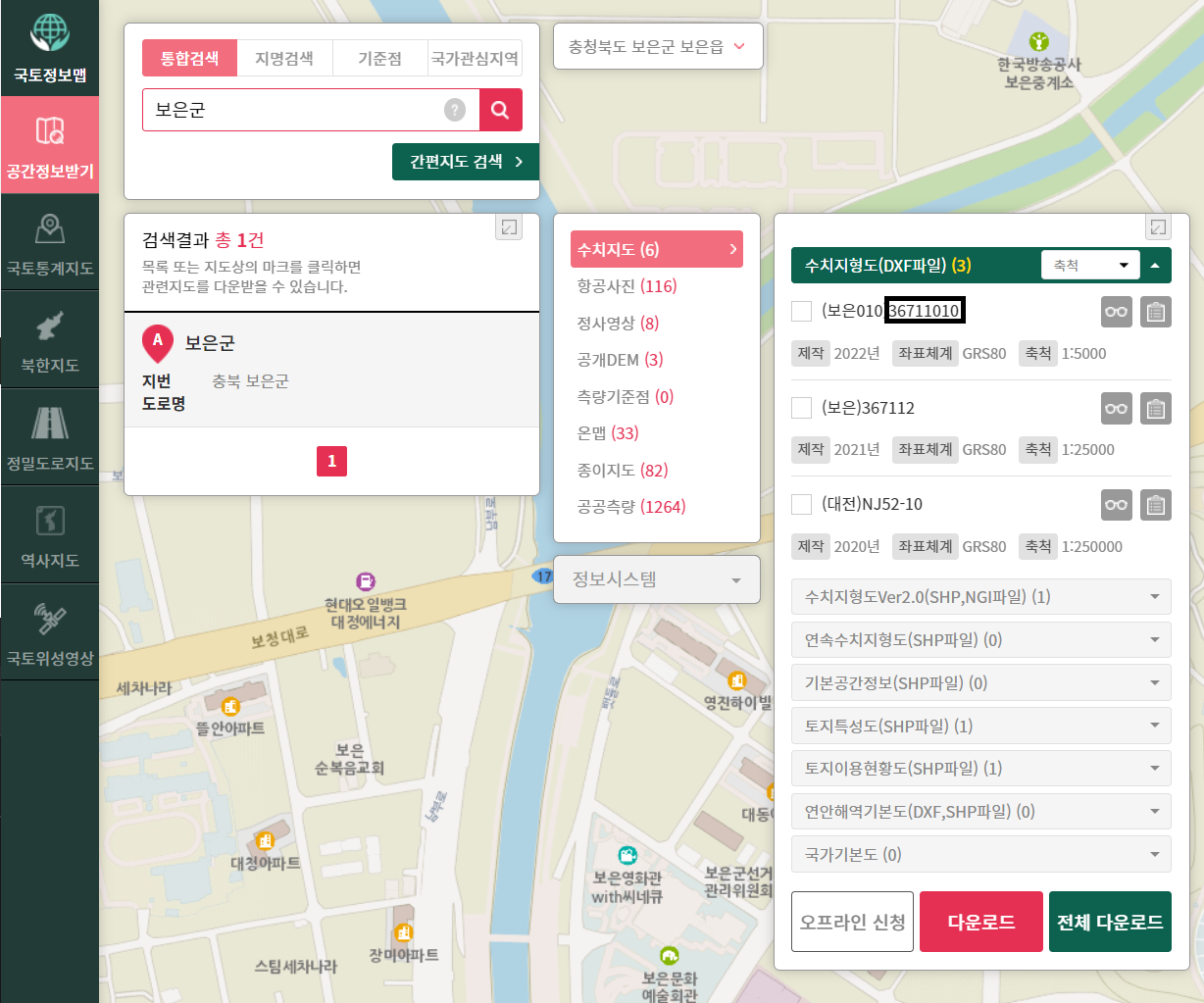Image resolution: width=1204 pixels, height=1003 pixels.
Task: Enable the (보은)367112 dataset checkbox
Action: tap(801, 407)
